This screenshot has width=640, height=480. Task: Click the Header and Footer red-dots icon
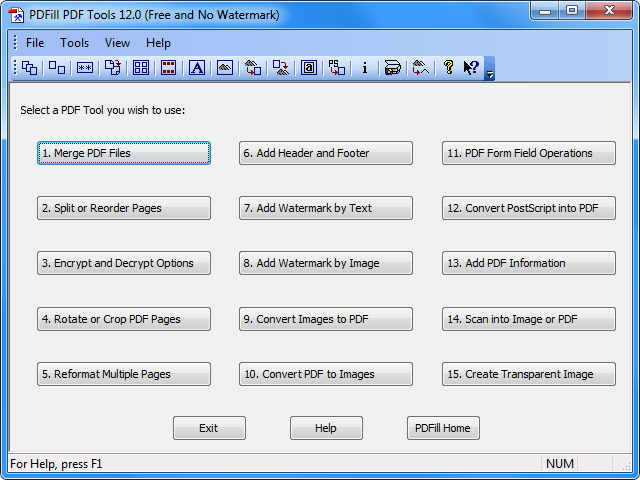coord(169,68)
